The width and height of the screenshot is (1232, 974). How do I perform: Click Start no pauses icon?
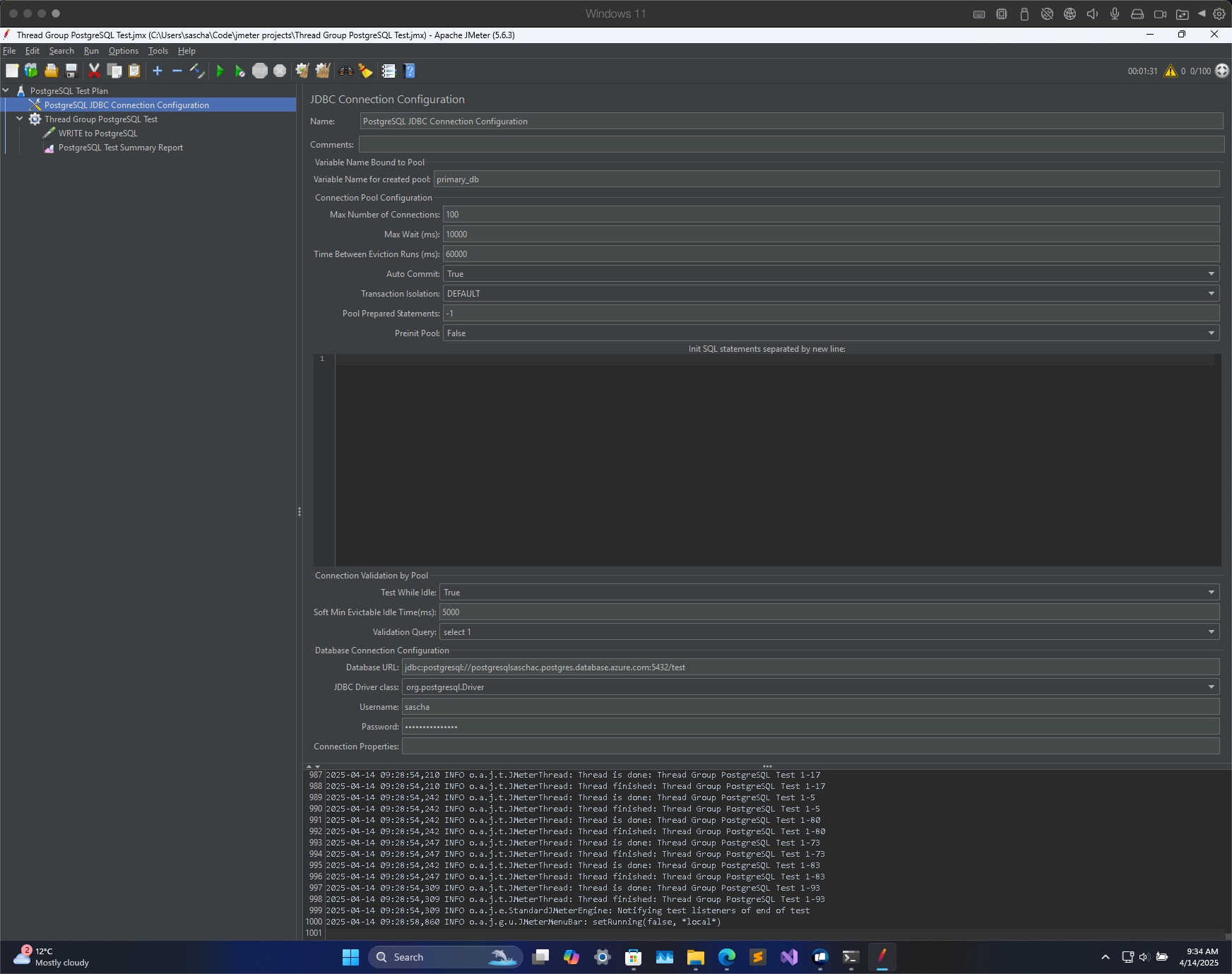coord(240,71)
